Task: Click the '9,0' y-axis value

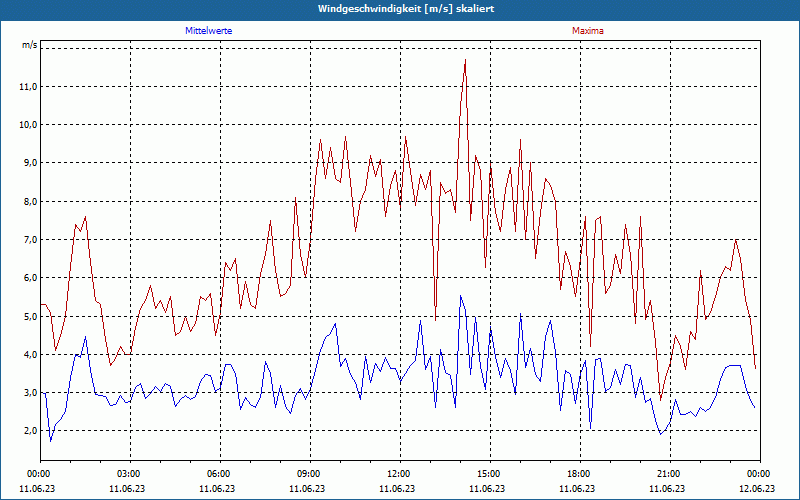Action: 30,163
